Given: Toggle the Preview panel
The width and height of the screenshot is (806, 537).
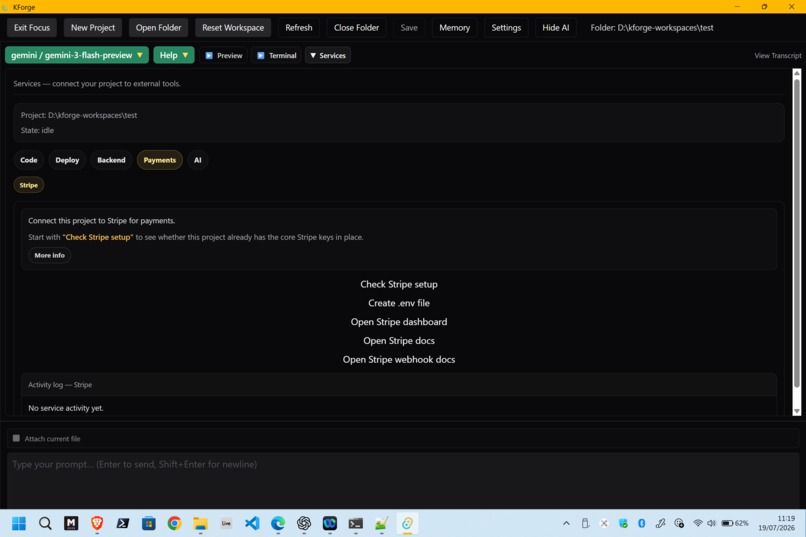Looking at the screenshot, I should 224,55.
